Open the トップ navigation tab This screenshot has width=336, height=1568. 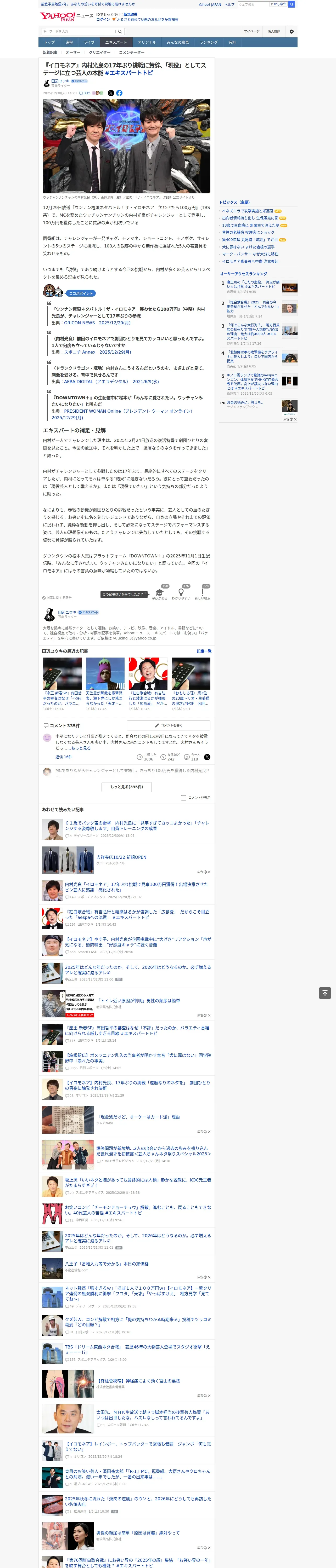coord(49,43)
